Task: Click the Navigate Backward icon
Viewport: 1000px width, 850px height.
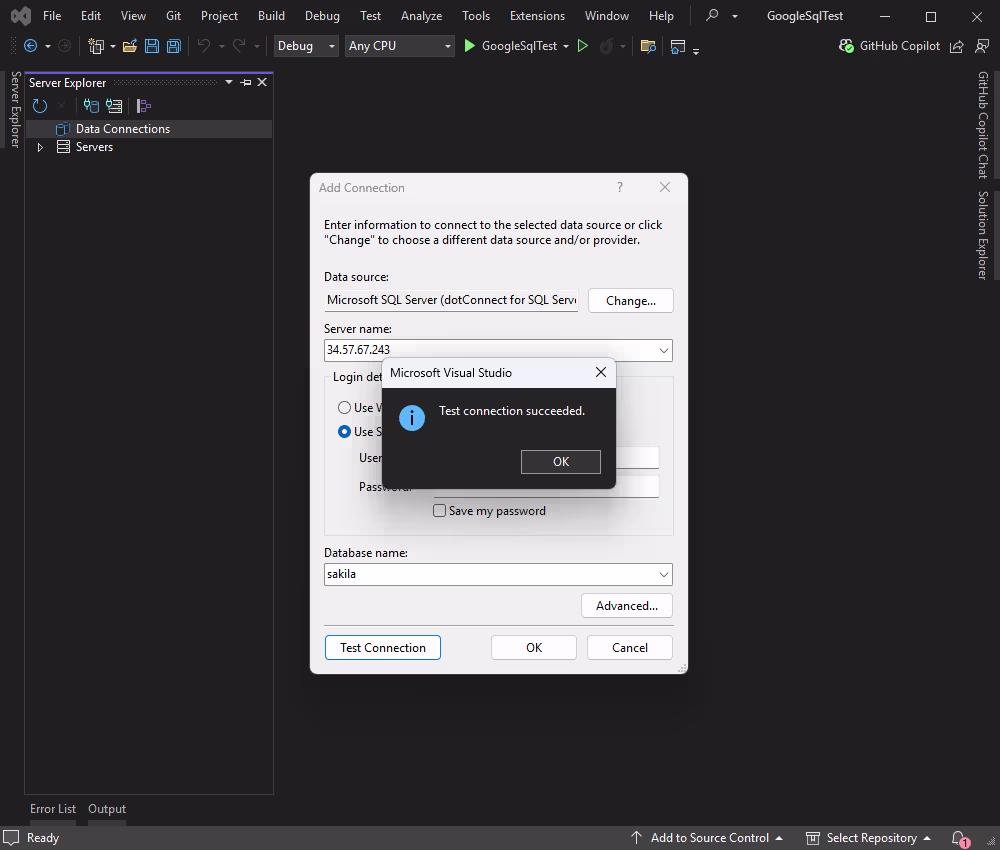Action: 30,45
